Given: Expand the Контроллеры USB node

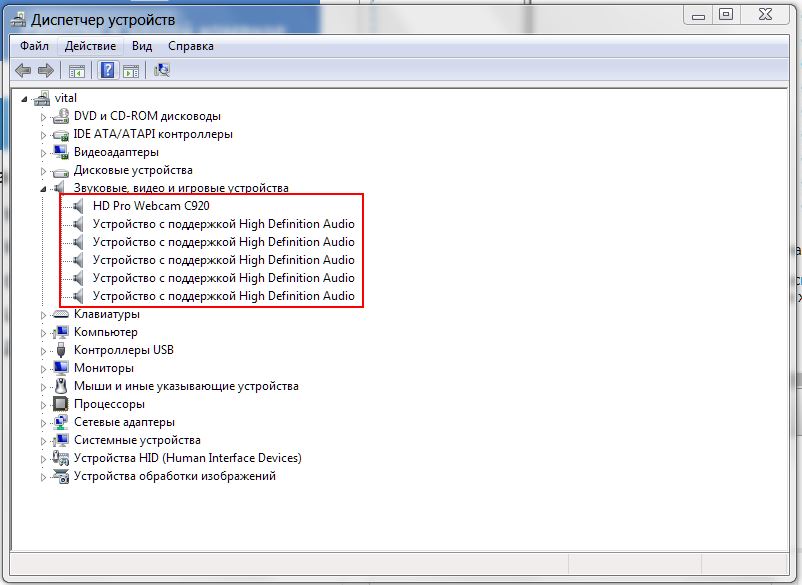Looking at the screenshot, I should pos(43,351).
